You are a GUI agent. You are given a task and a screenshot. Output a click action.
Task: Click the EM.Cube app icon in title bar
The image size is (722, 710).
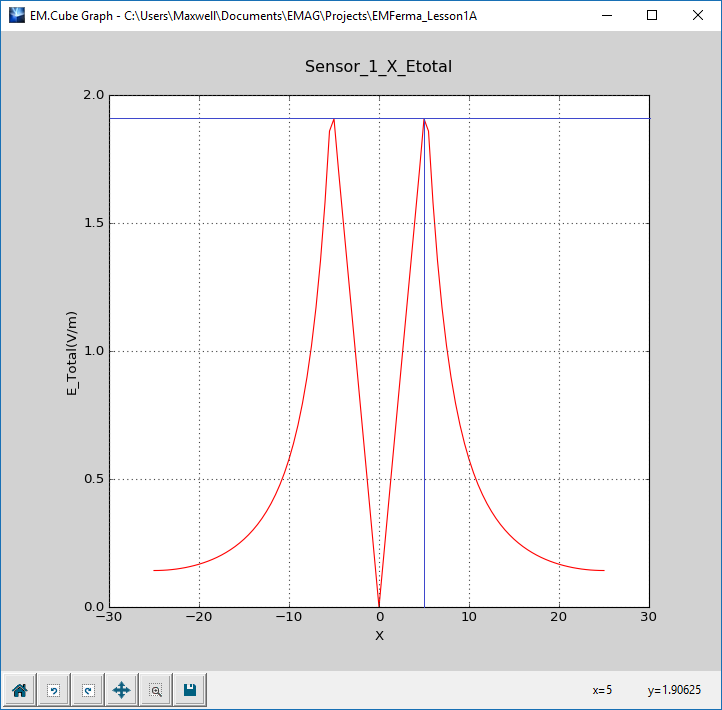pos(15,15)
